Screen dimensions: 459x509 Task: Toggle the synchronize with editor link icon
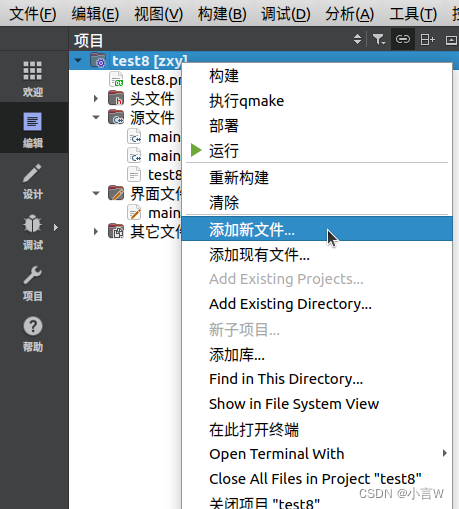[403, 39]
